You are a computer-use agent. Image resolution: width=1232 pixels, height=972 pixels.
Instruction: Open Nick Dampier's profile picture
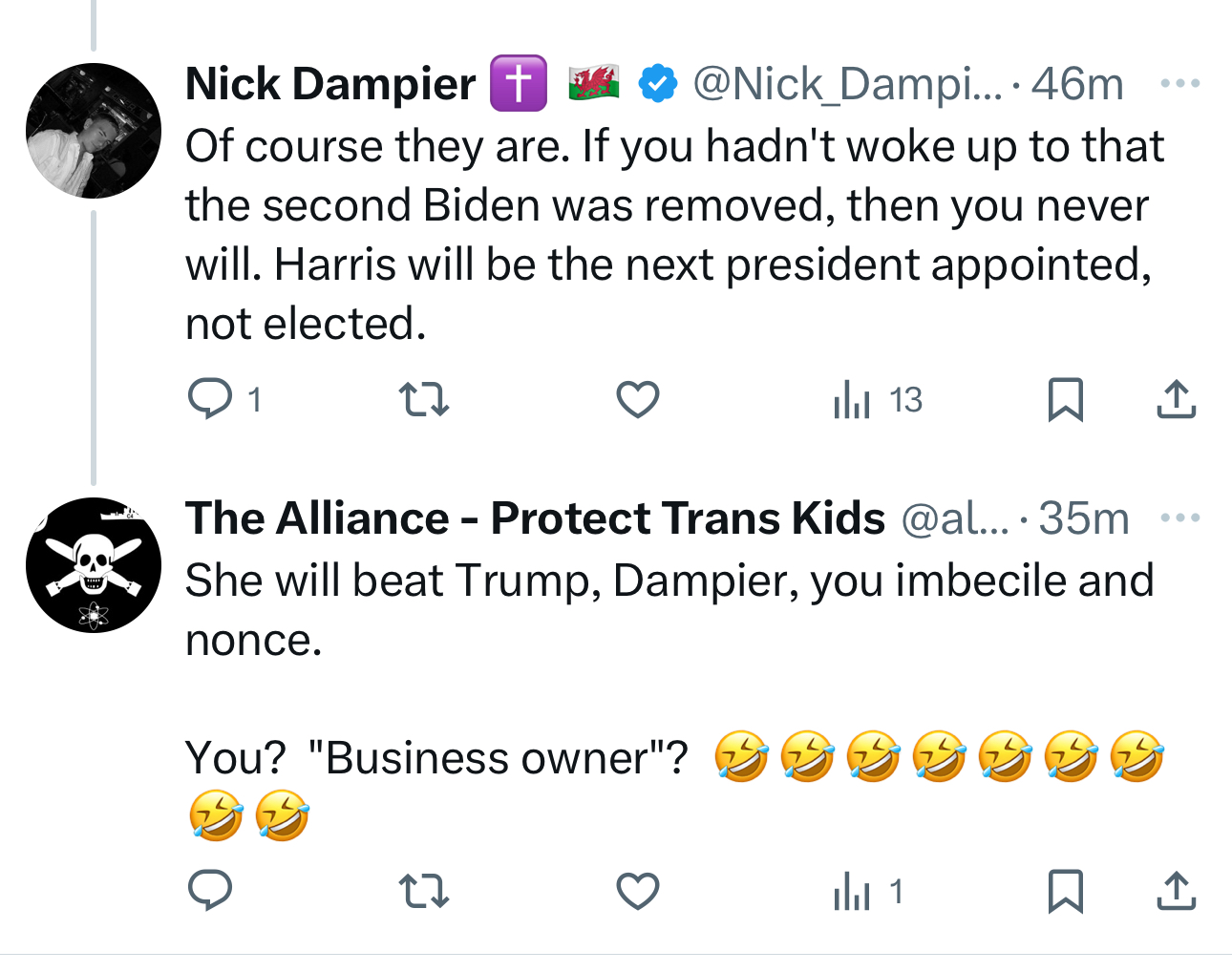coord(94,131)
